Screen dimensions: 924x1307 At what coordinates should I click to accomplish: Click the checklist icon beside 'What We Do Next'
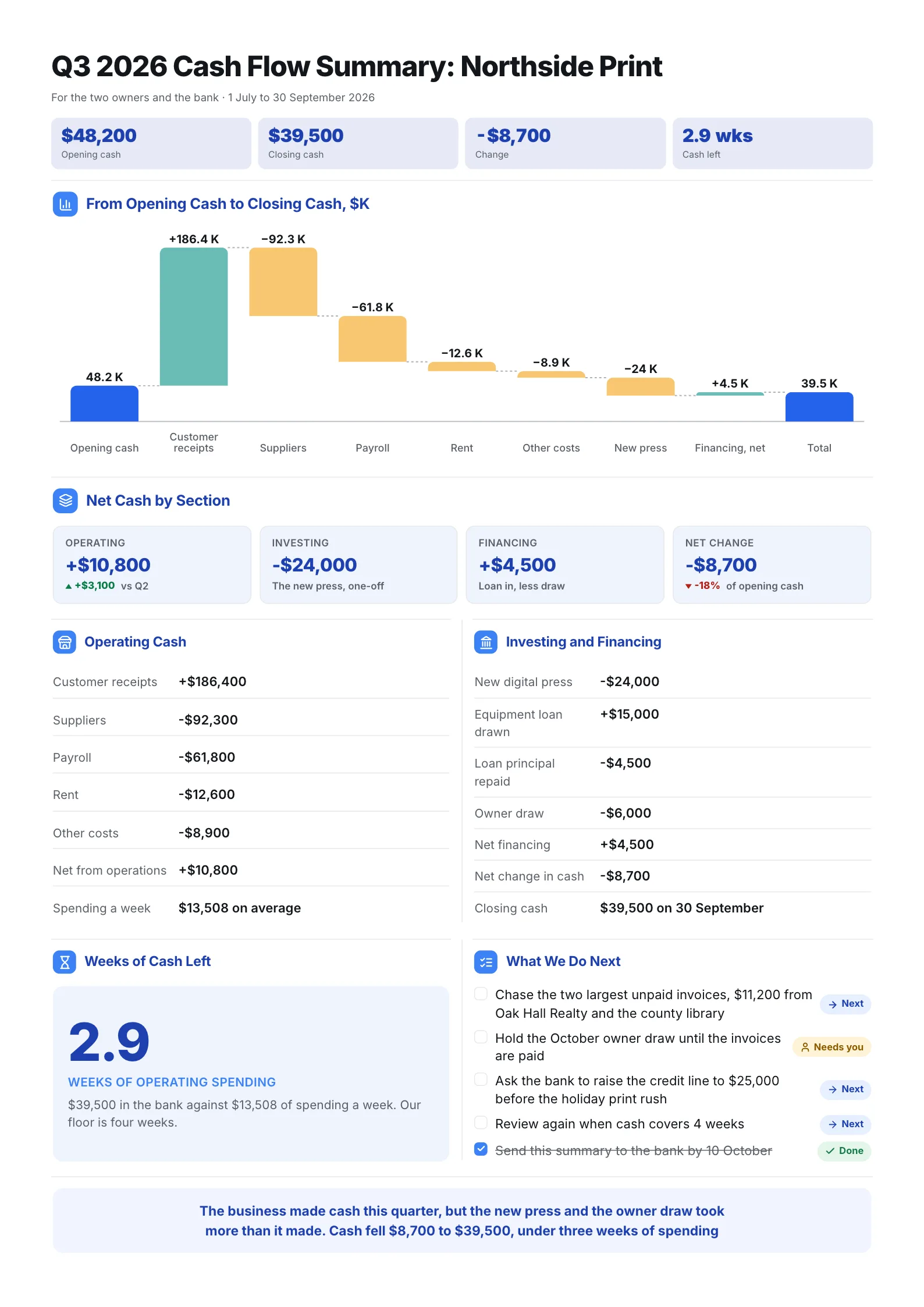[x=486, y=962]
